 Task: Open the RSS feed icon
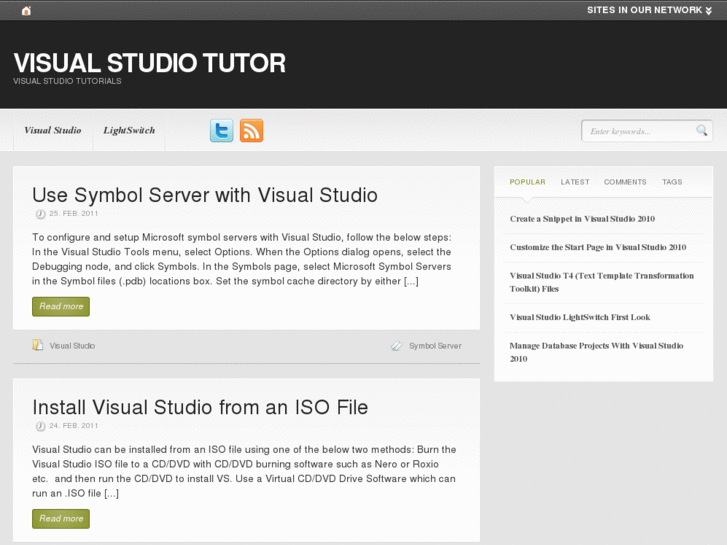point(251,130)
